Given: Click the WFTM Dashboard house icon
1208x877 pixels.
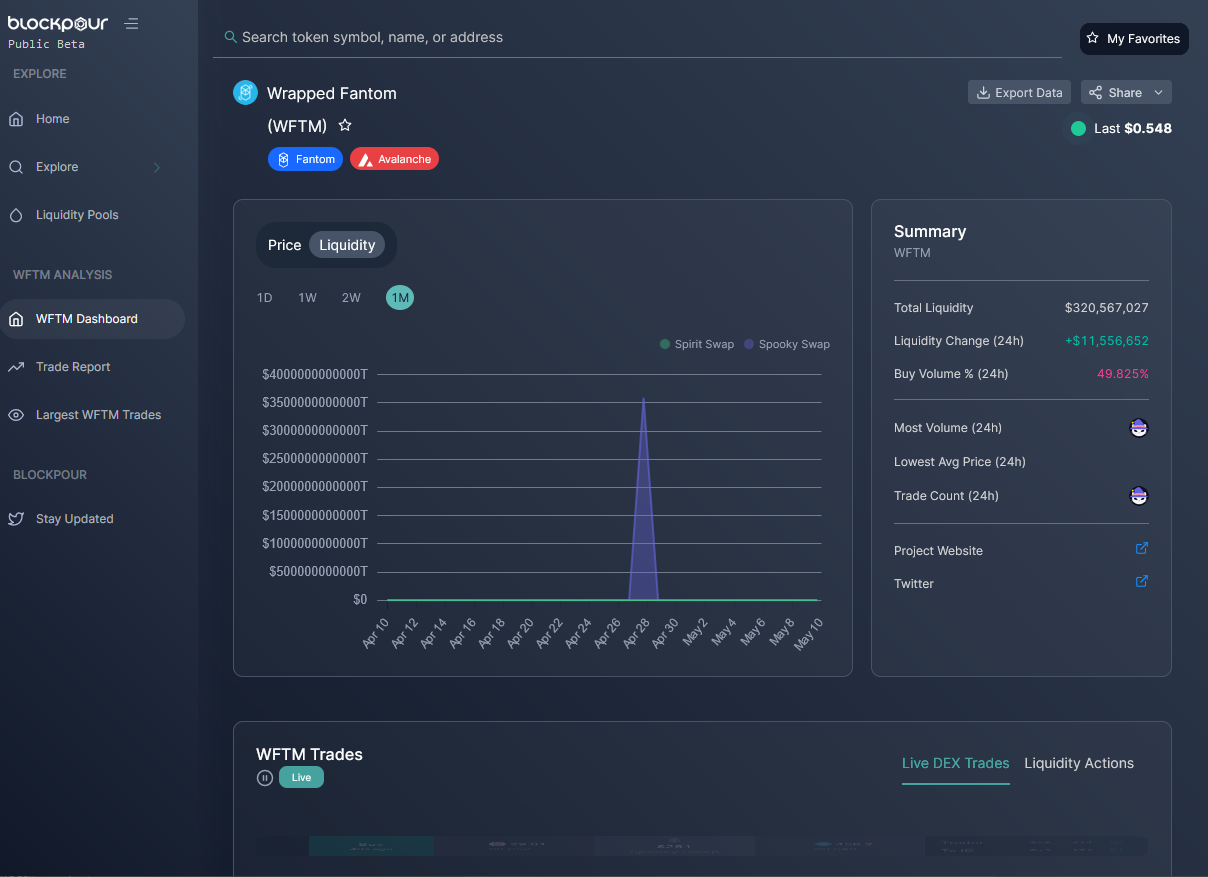Looking at the screenshot, I should [16, 319].
